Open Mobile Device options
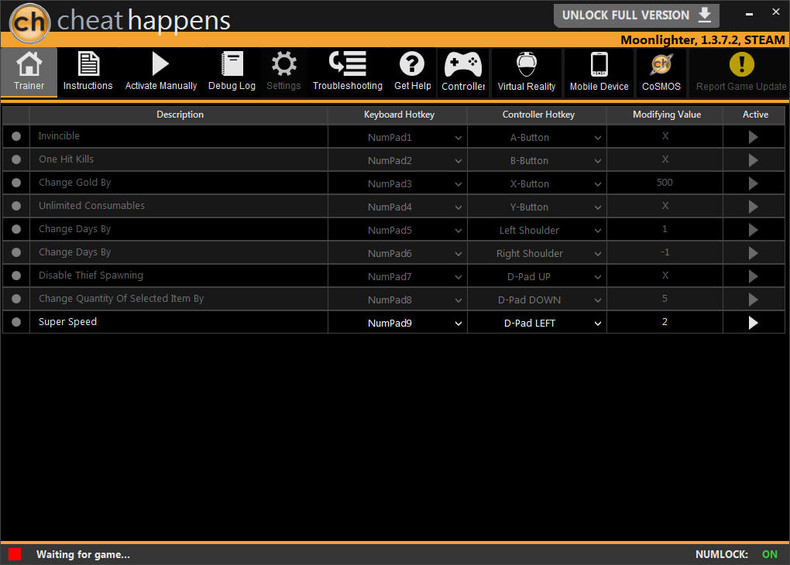 [599, 72]
